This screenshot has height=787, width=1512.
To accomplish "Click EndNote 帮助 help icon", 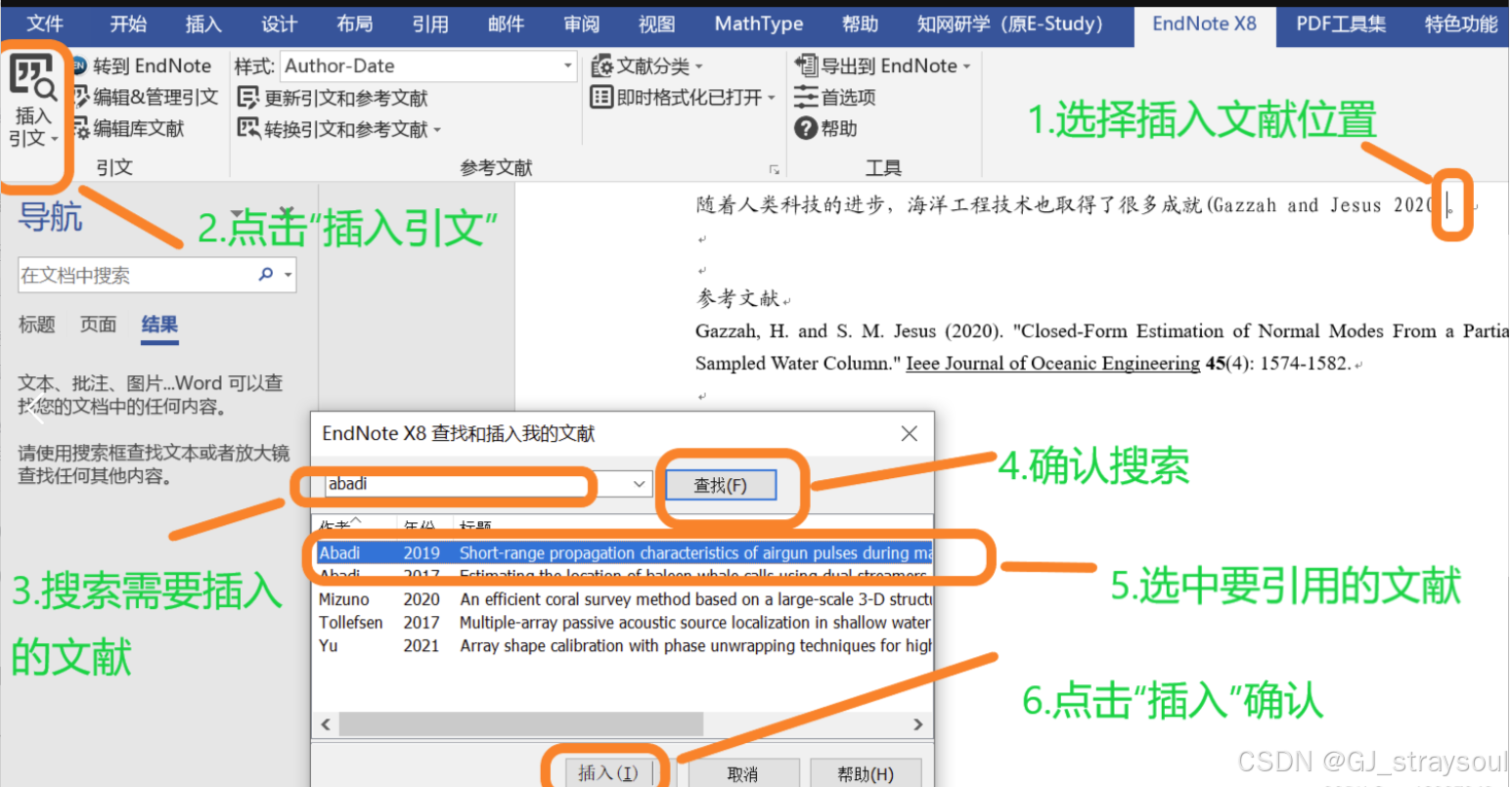I will coord(806,129).
